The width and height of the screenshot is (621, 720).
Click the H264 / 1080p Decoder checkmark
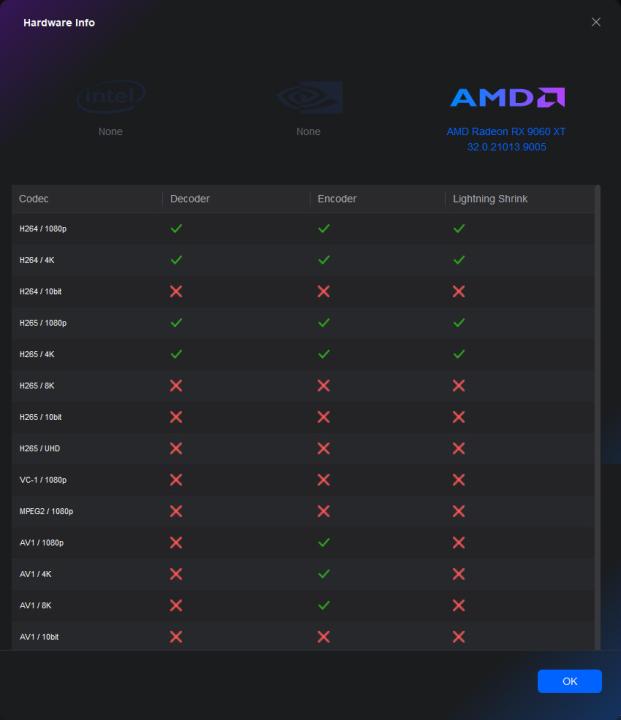point(176,229)
